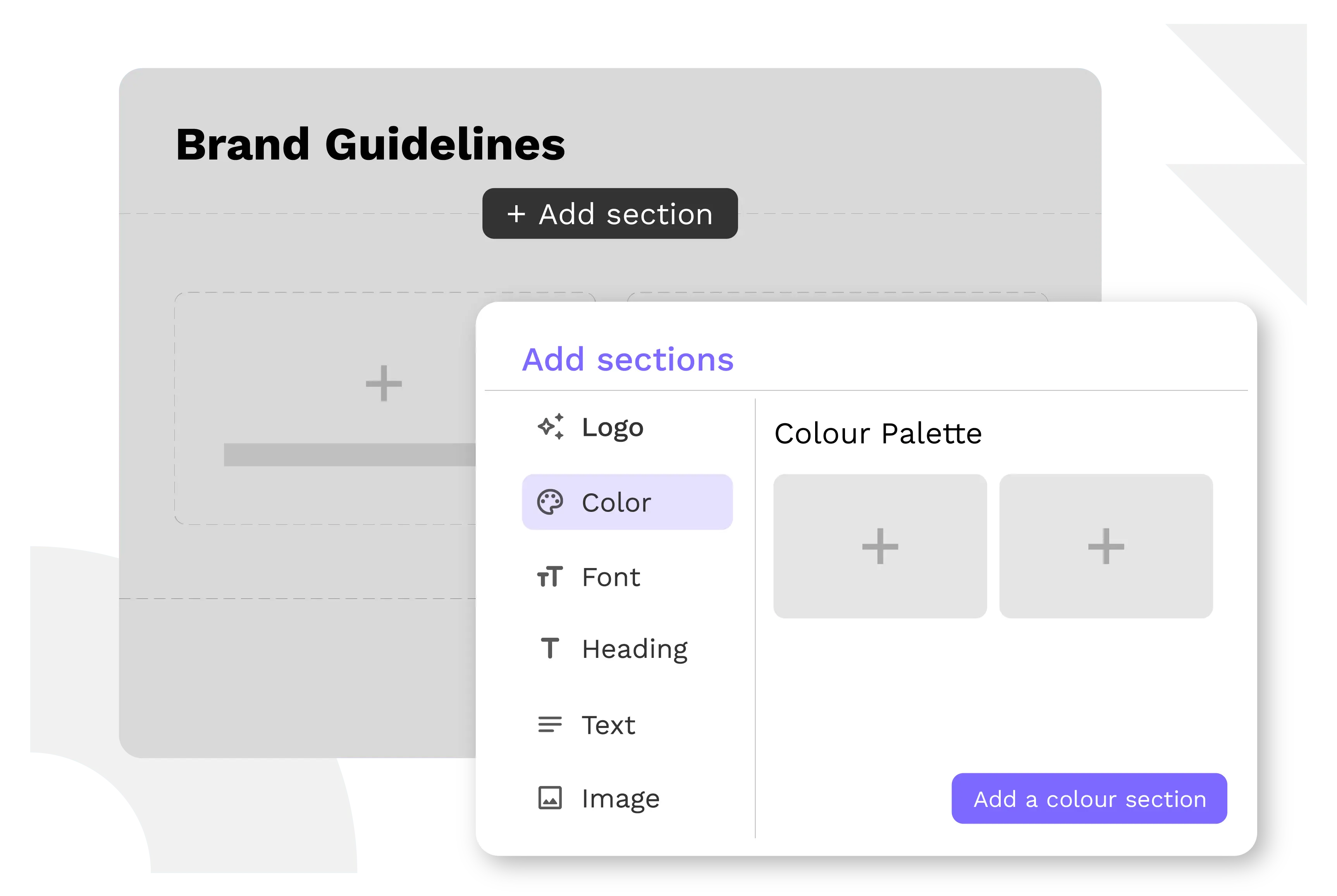The image size is (1337, 896).
Task: Click the Color palette icon
Action: [x=550, y=502]
